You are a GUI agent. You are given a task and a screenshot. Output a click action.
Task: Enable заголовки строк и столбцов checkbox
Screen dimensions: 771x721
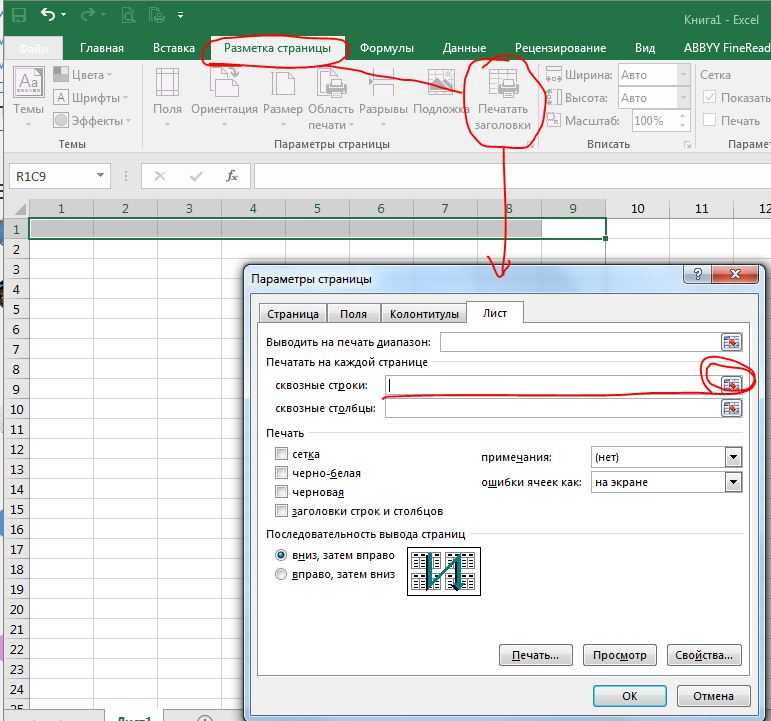coord(281,511)
